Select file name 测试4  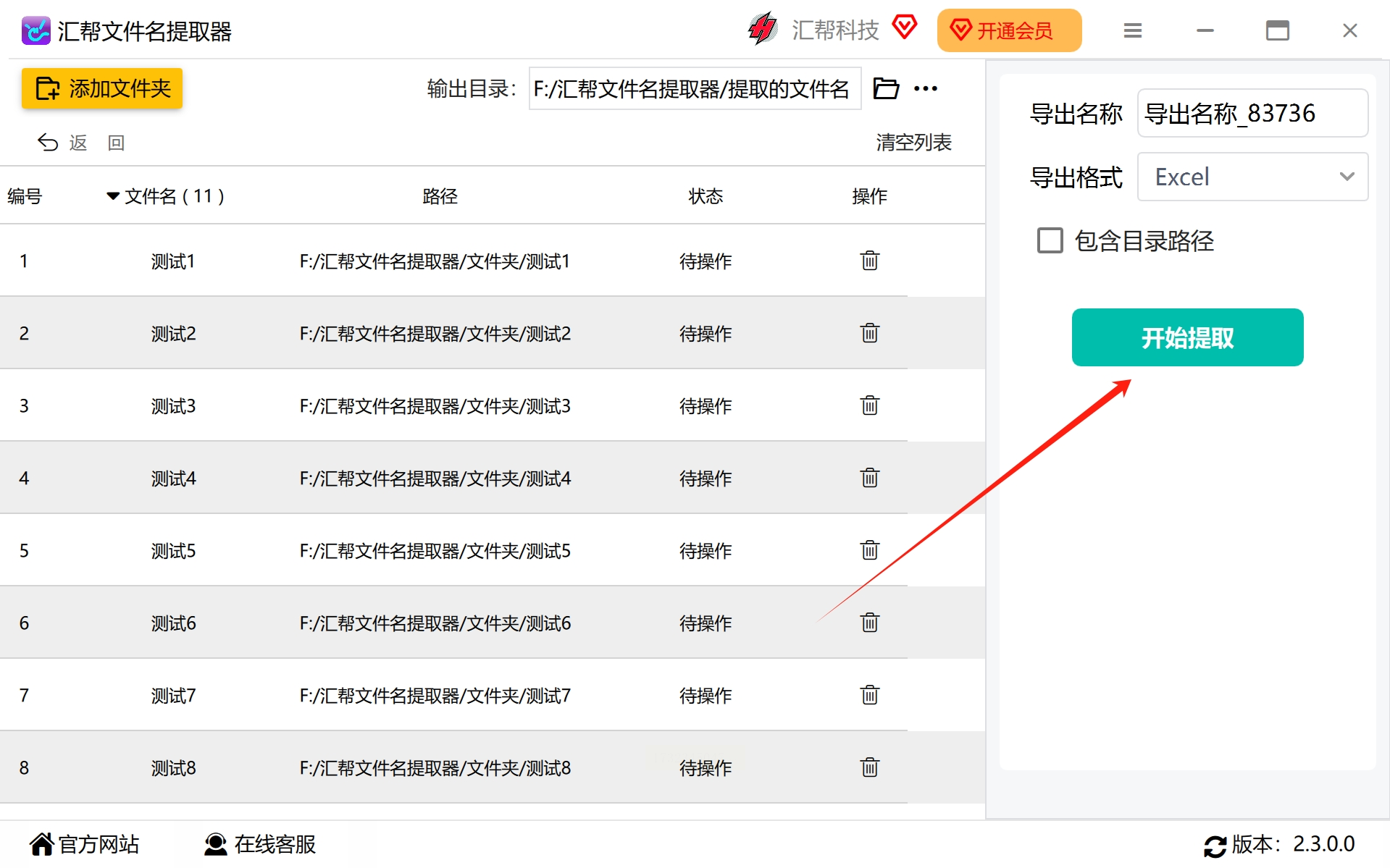[173, 479]
